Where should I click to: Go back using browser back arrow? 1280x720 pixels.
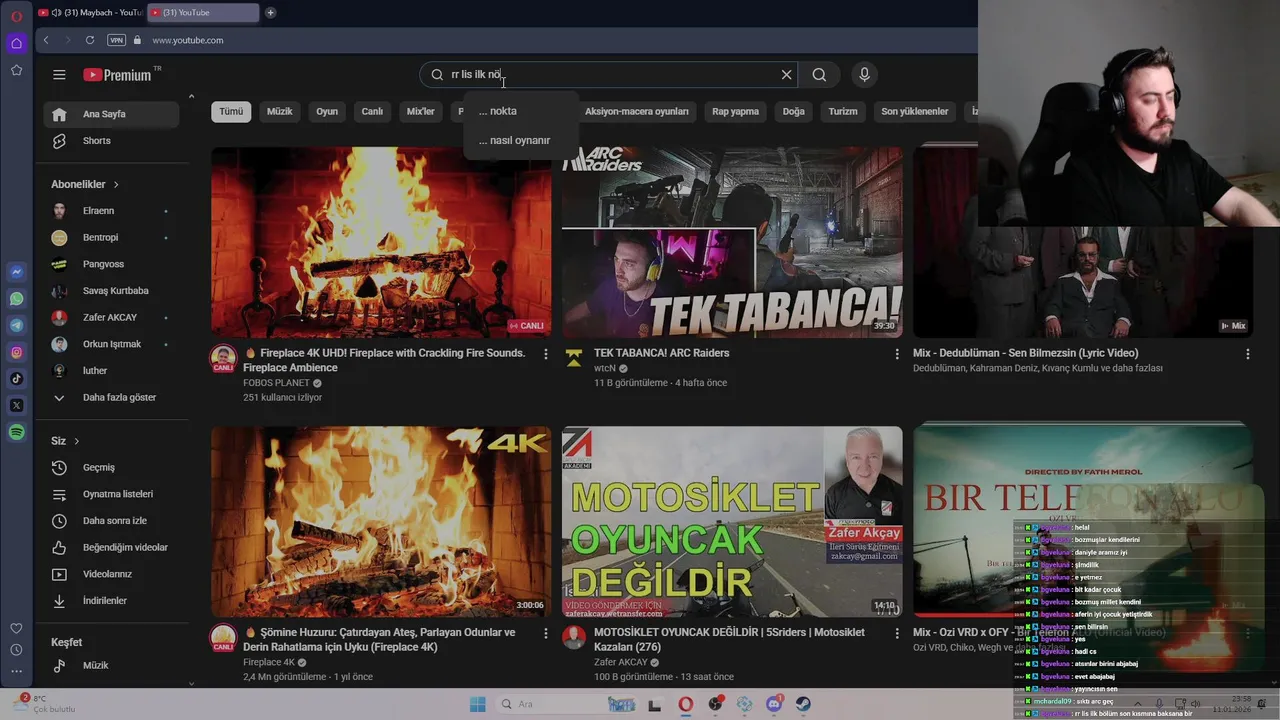[46, 40]
